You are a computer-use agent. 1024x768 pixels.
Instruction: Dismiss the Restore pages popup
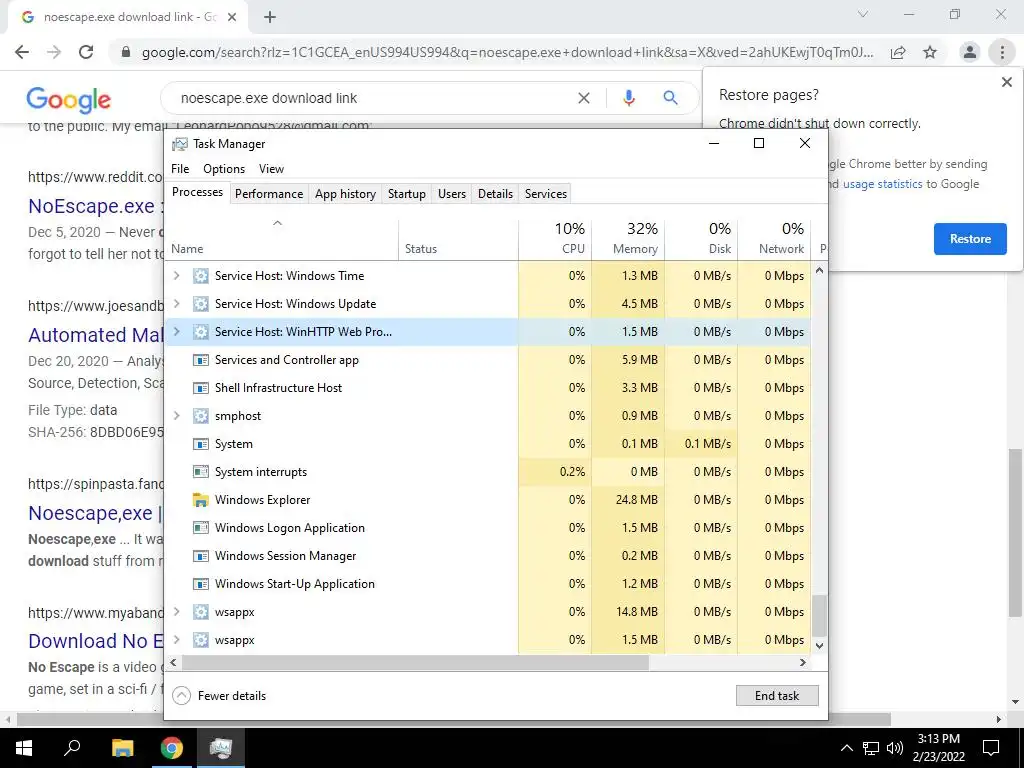tap(1006, 82)
